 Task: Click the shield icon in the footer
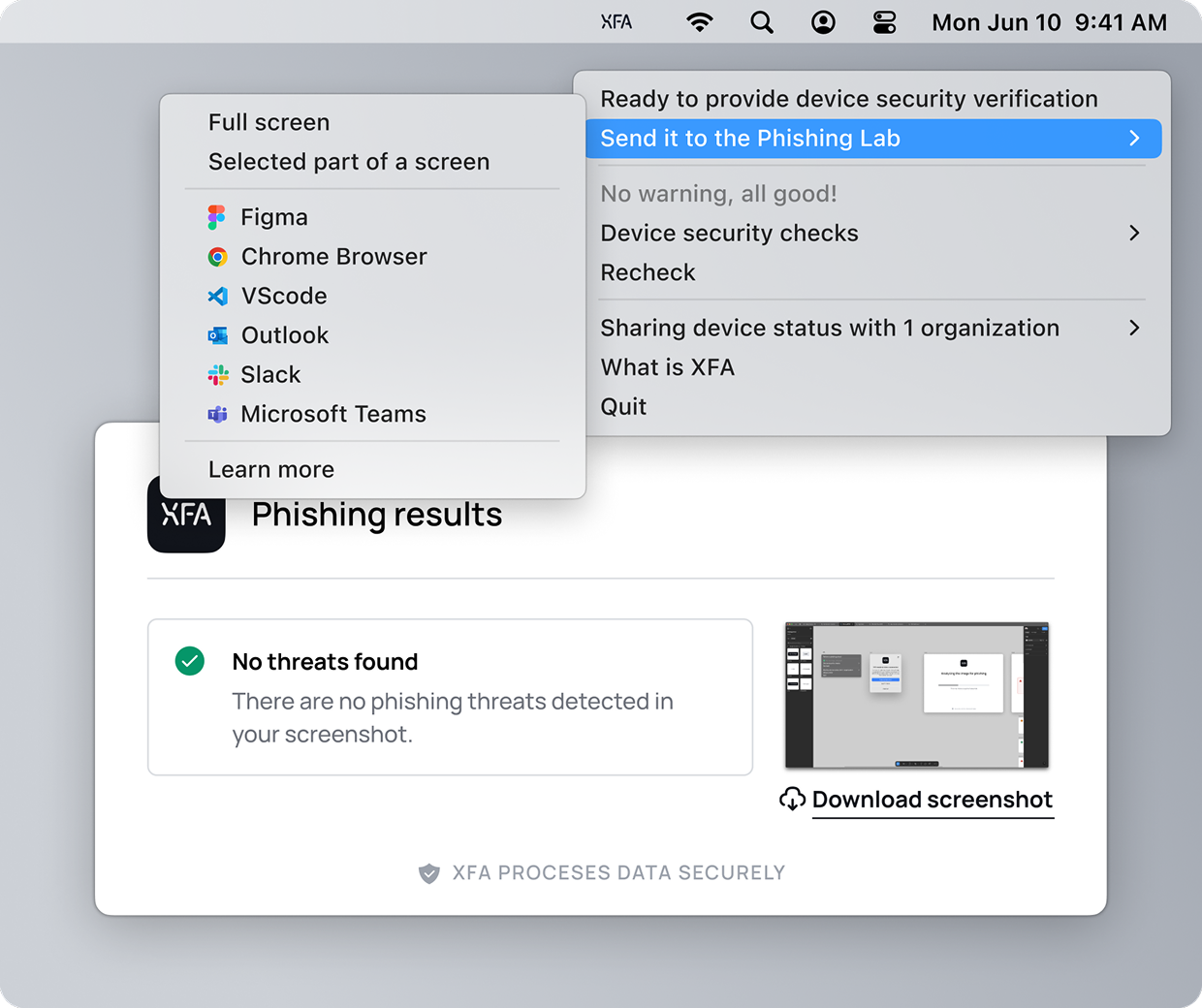point(428,873)
